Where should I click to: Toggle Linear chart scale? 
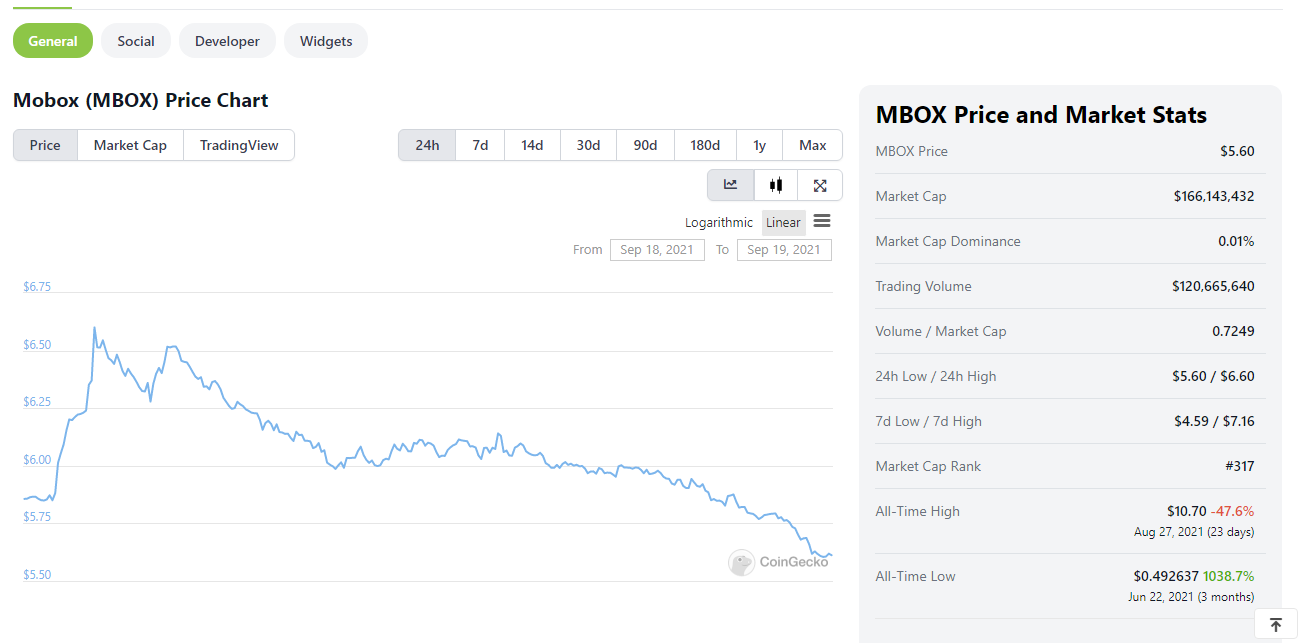[784, 222]
